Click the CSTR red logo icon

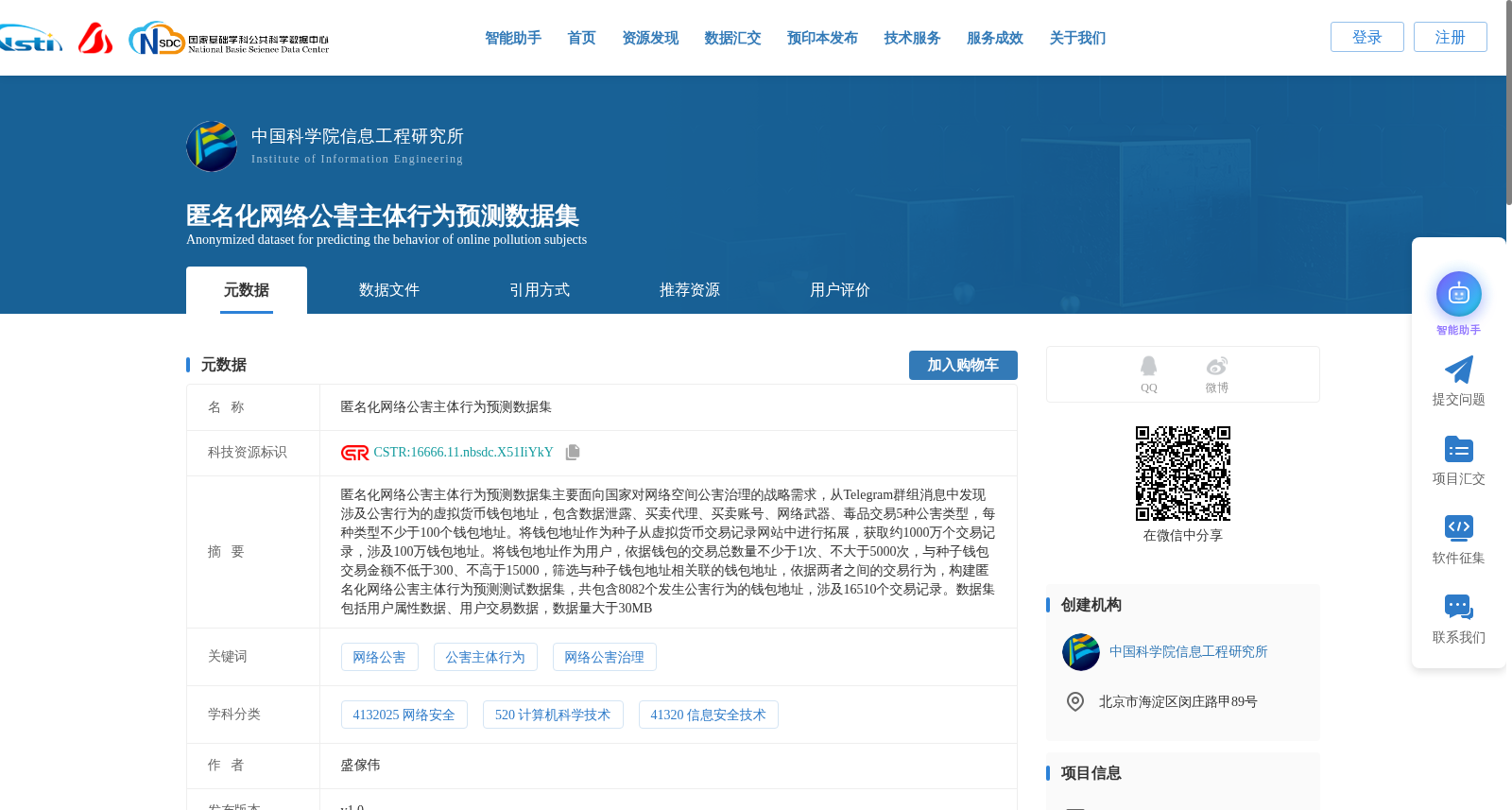point(355,453)
